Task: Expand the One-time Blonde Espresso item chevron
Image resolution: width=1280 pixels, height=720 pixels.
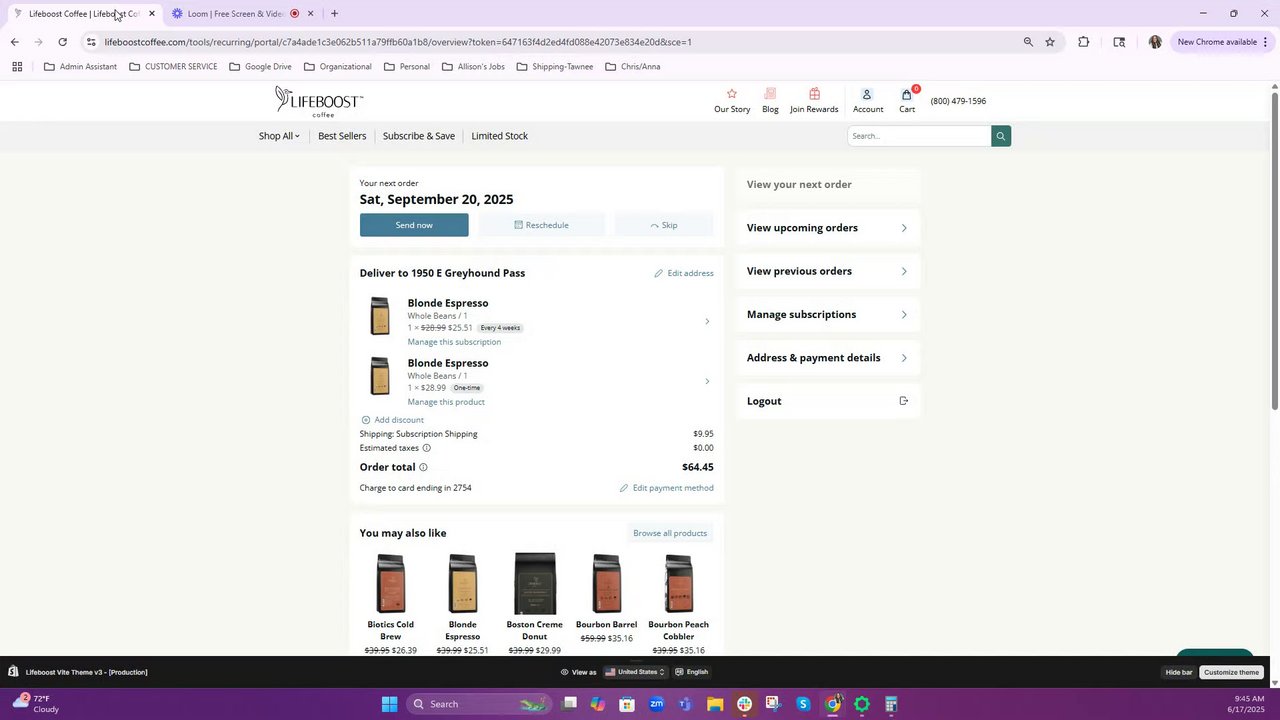Action: (707, 381)
